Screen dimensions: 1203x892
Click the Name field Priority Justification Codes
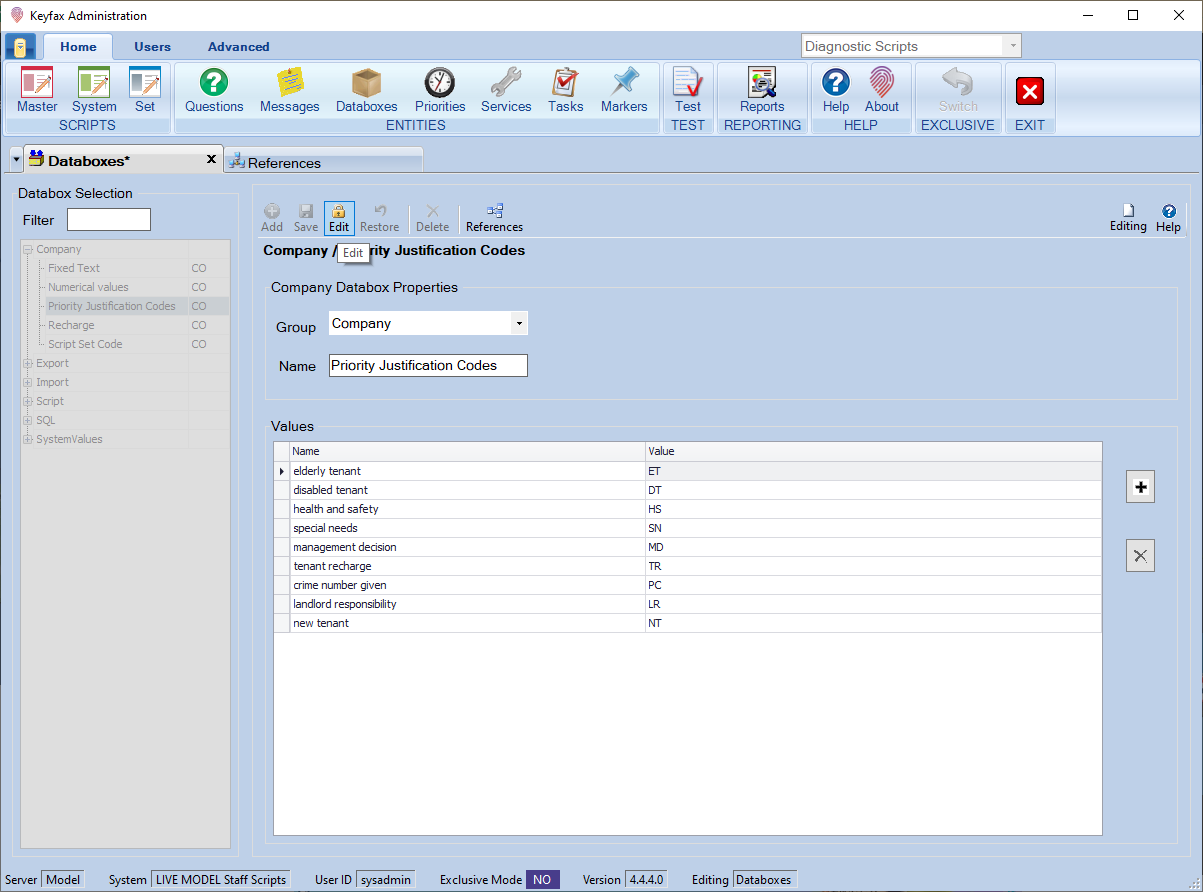point(428,366)
